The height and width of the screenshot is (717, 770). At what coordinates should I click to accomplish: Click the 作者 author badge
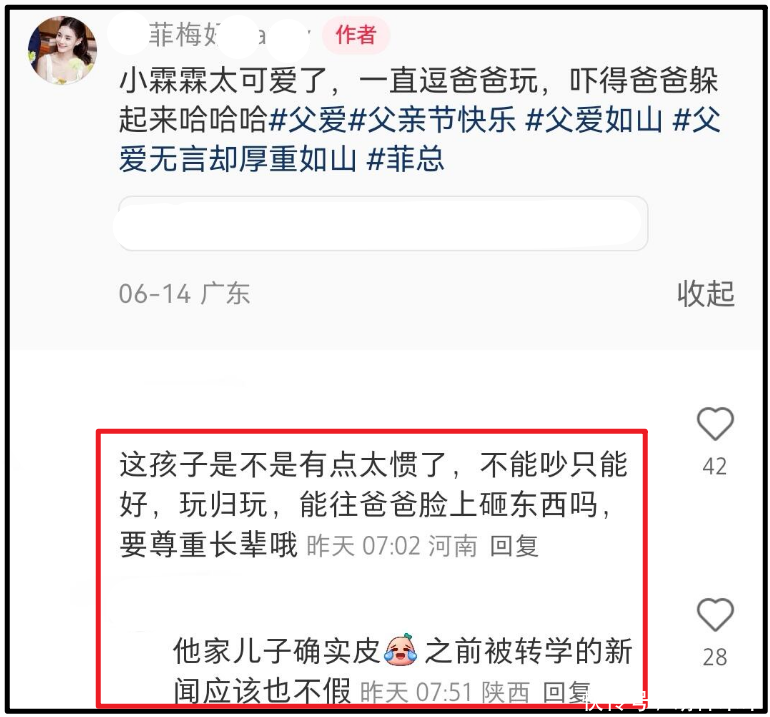(356, 35)
